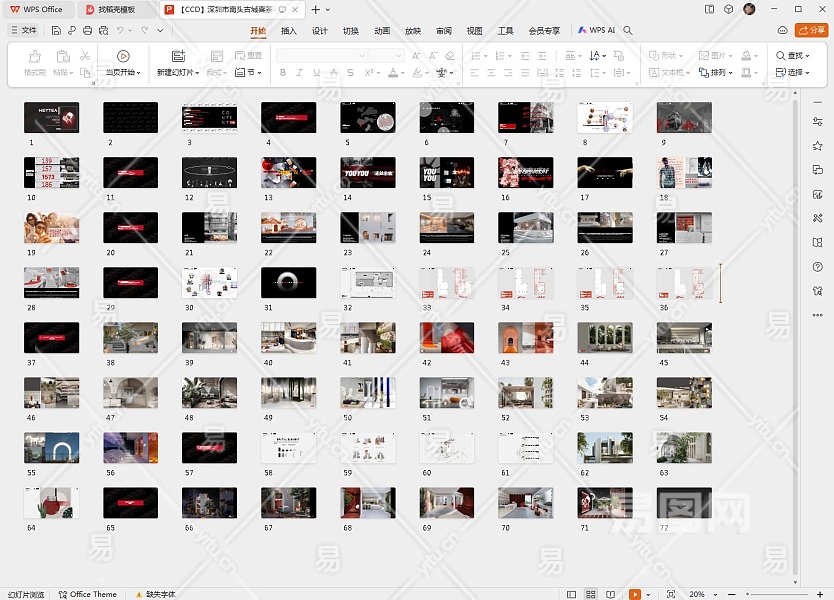The width and height of the screenshot is (834, 600).
Task: Click the 缺失字体 missing fonts warning
Action: tap(155, 594)
